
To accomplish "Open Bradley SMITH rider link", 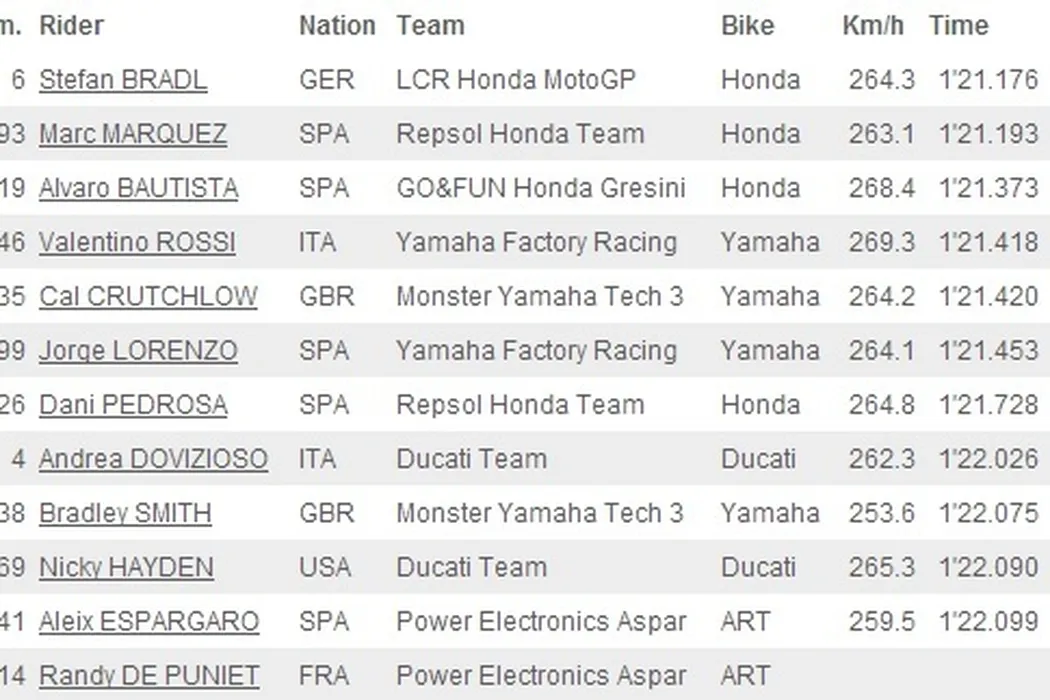I will point(125,513).
